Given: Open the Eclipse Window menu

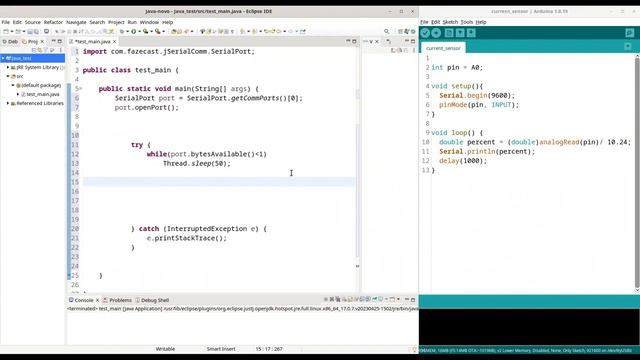Looking at the screenshot, I should tap(149, 22).
